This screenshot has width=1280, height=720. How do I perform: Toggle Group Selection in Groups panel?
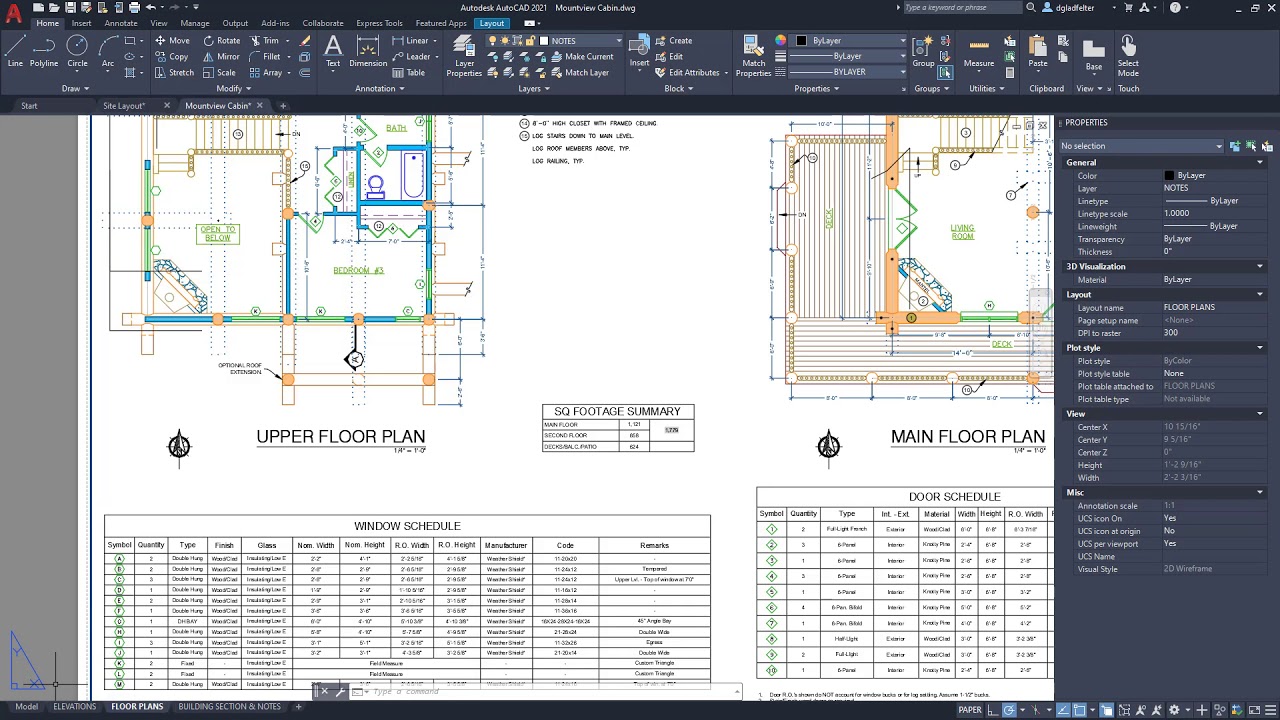click(x=945, y=72)
